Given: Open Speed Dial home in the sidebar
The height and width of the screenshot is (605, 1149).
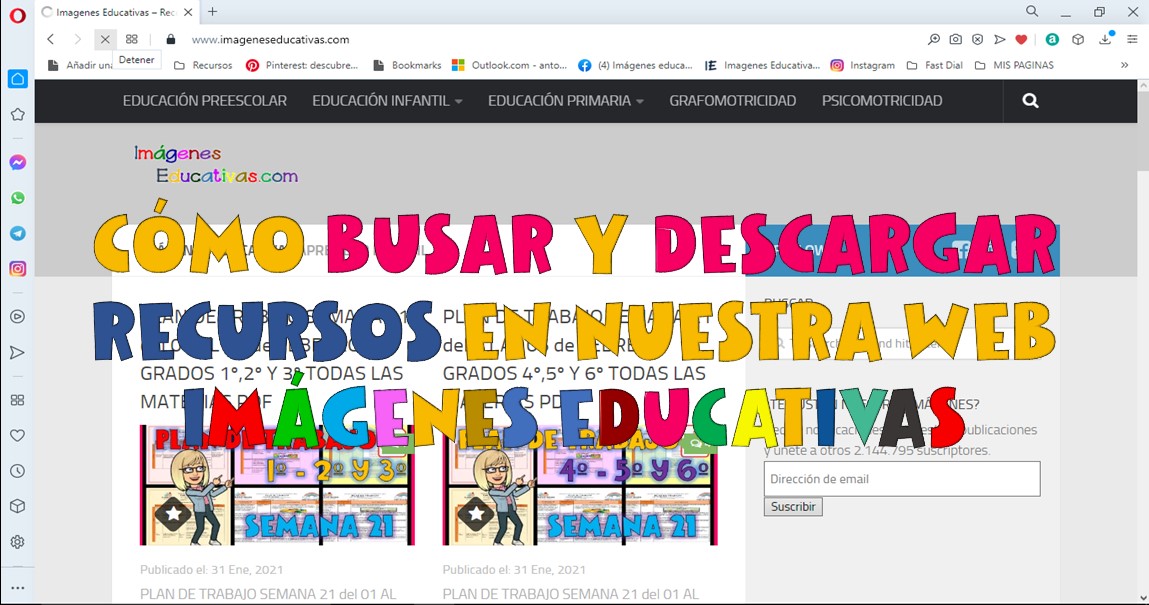Looking at the screenshot, I should click(18, 78).
